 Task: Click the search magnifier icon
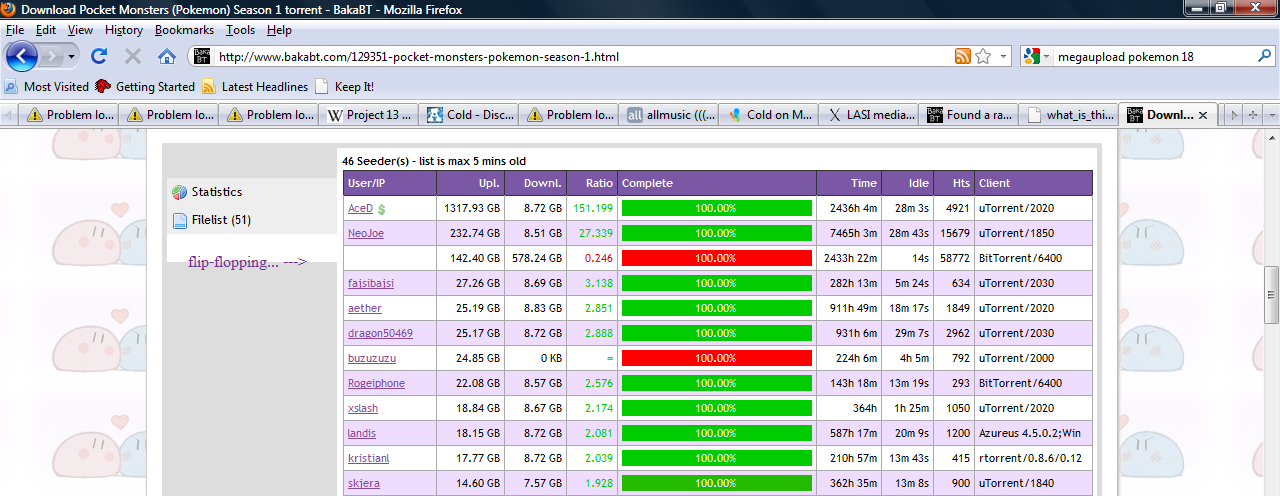coord(1265,57)
